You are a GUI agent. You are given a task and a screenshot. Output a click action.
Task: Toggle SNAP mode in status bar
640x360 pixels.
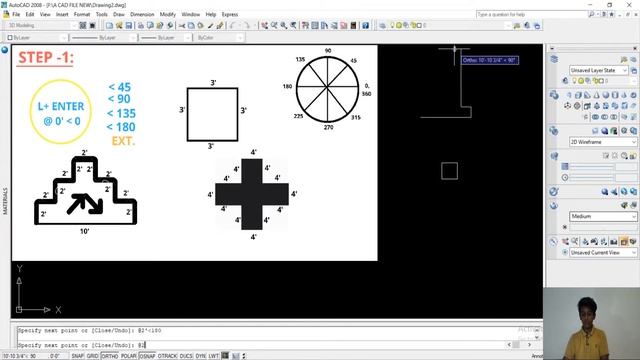77,356
